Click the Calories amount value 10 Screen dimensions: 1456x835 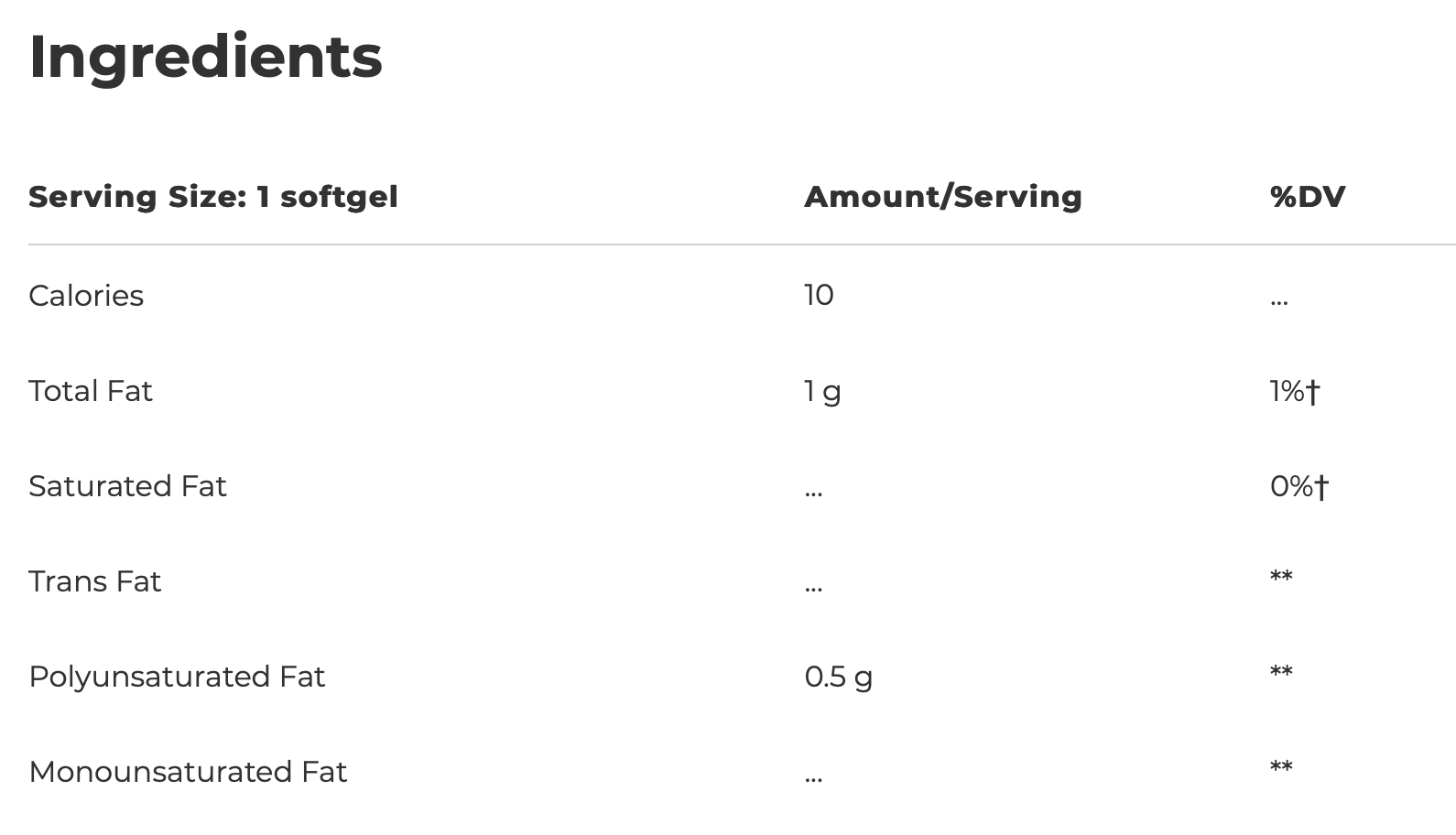point(819,295)
